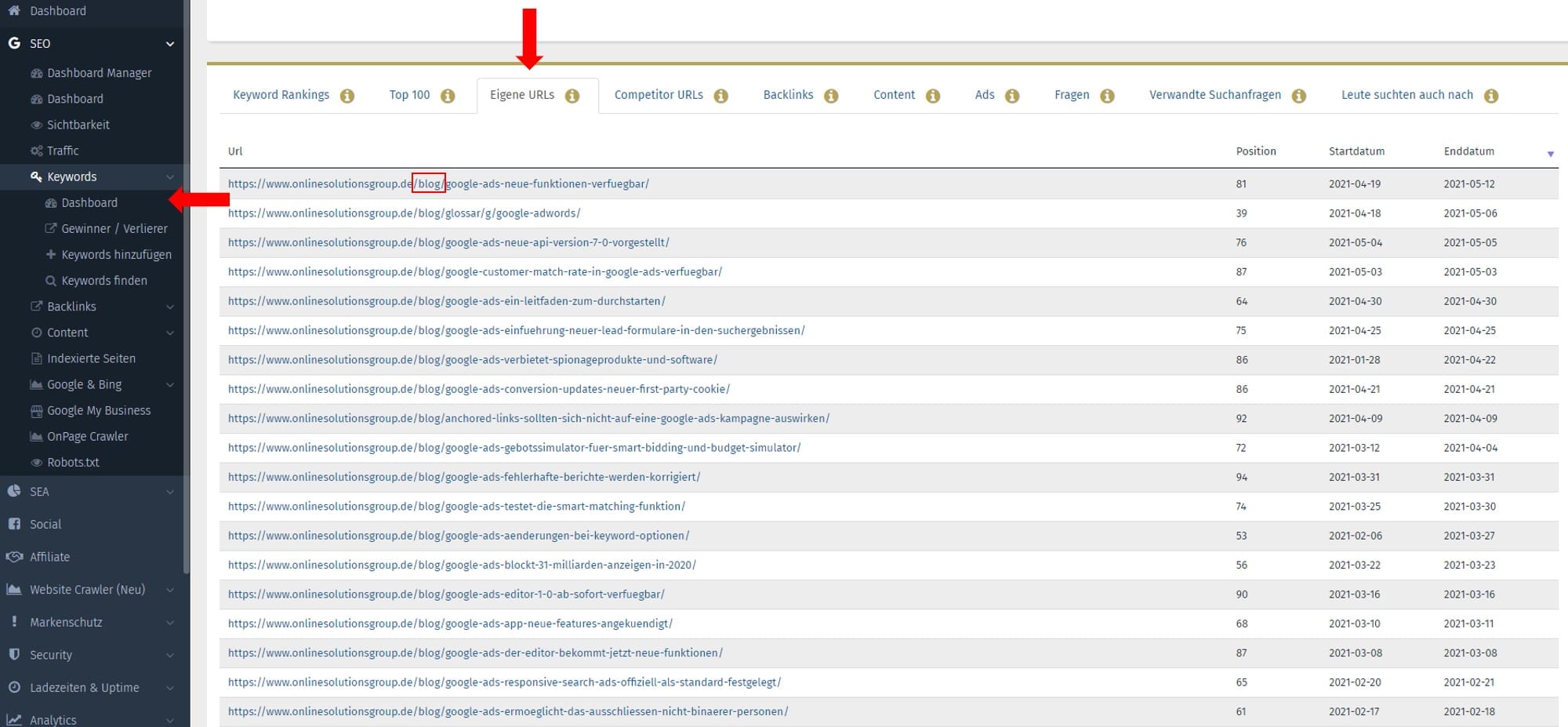This screenshot has height=727, width=1568.
Task: Click the info icon next to Keyword Rankings
Action: pyautogui.click(x=347, y=96)
